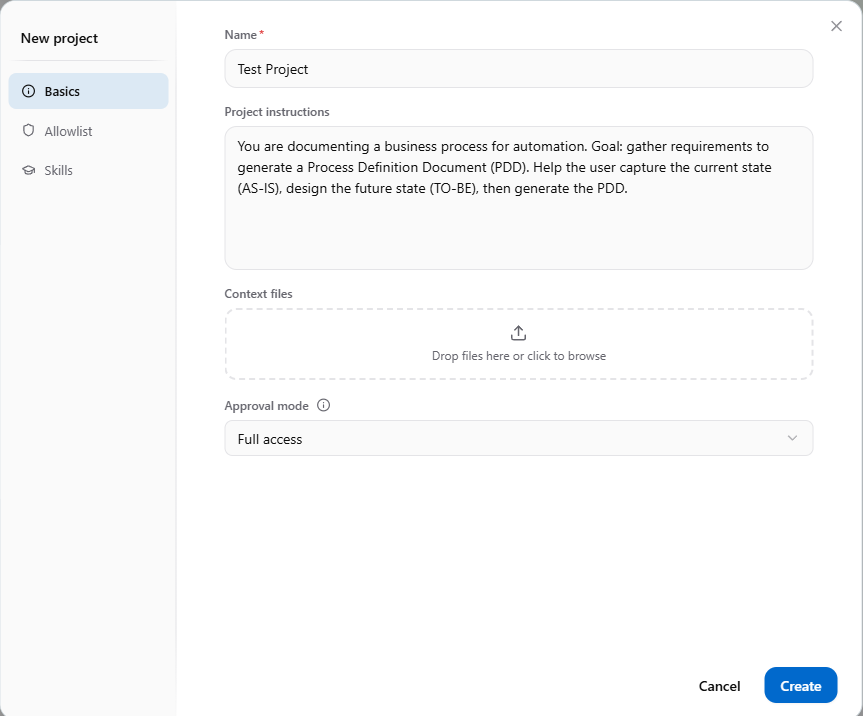Viewport: 863px width, 716px height.
Task: Cancel the new project dialog
Action: [719, 686]
